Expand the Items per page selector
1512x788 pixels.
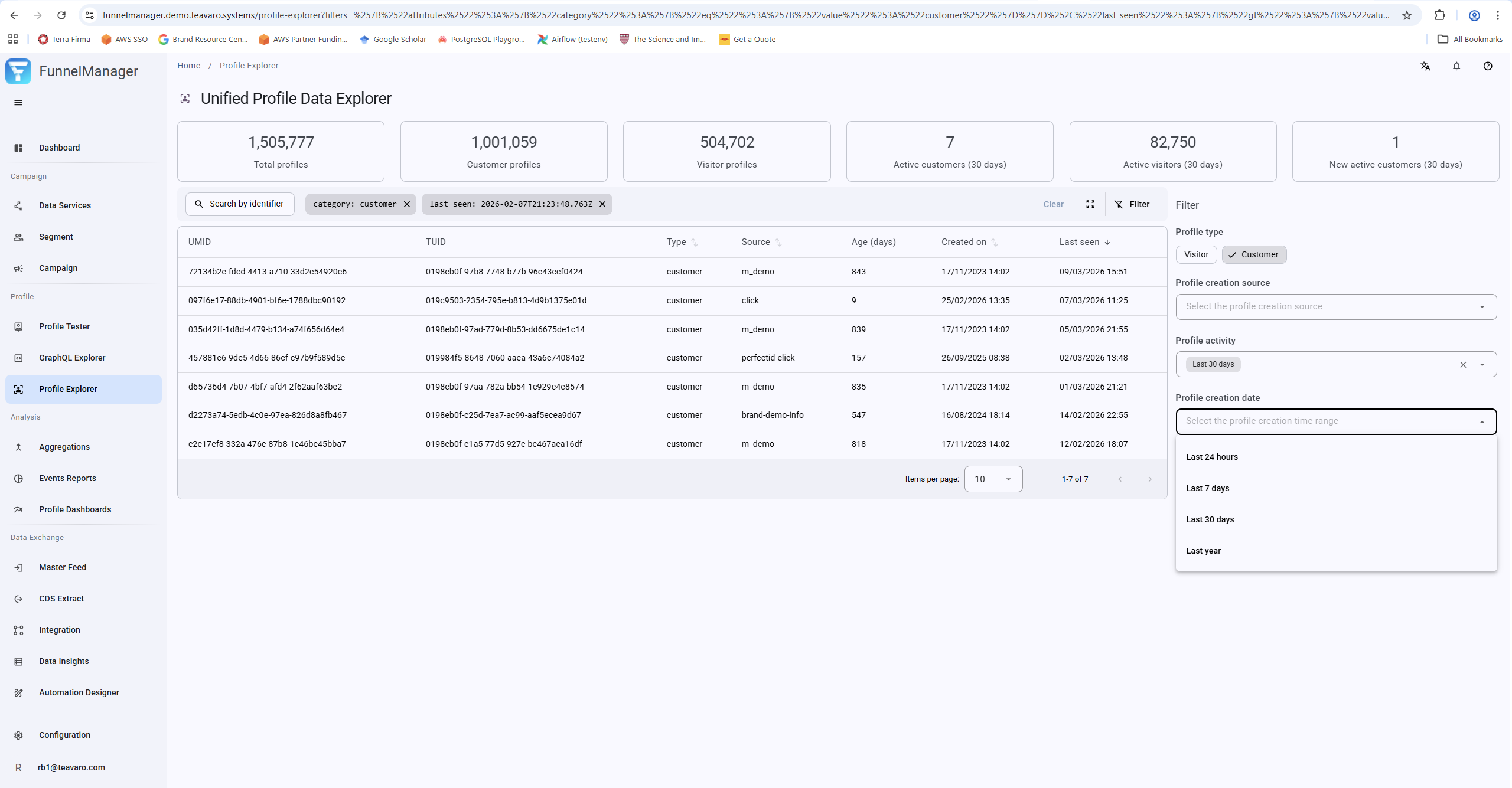pyautogui.click(x=993, y=479)
